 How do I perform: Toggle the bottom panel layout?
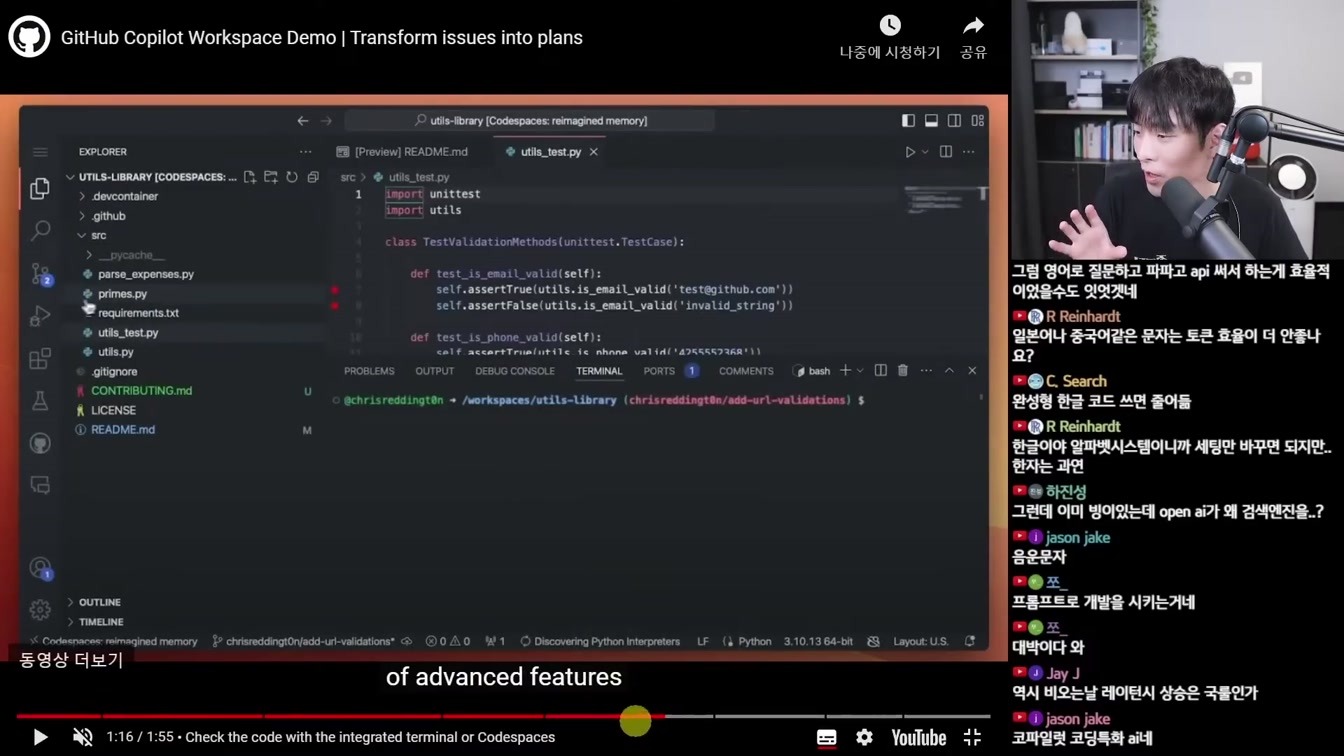coord(931,121)
